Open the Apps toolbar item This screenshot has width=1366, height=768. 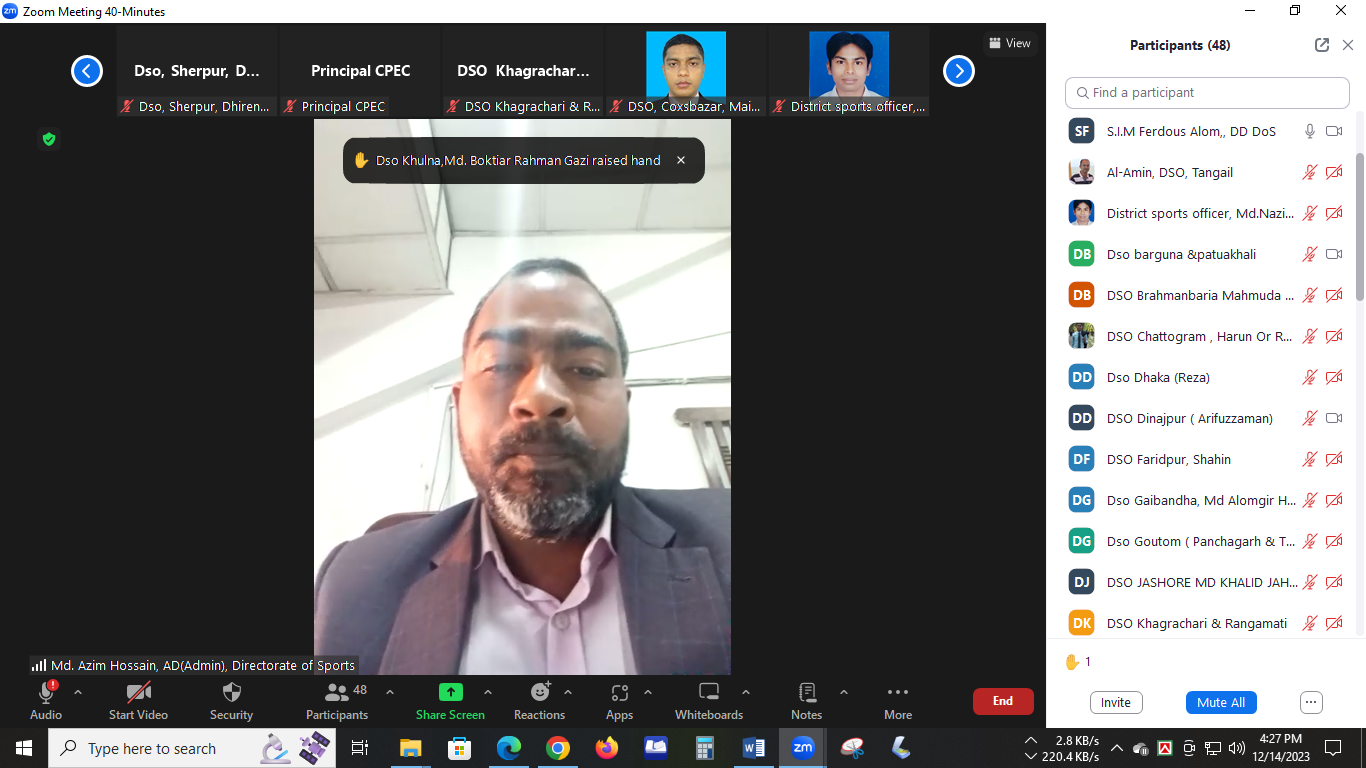point(619,700)
